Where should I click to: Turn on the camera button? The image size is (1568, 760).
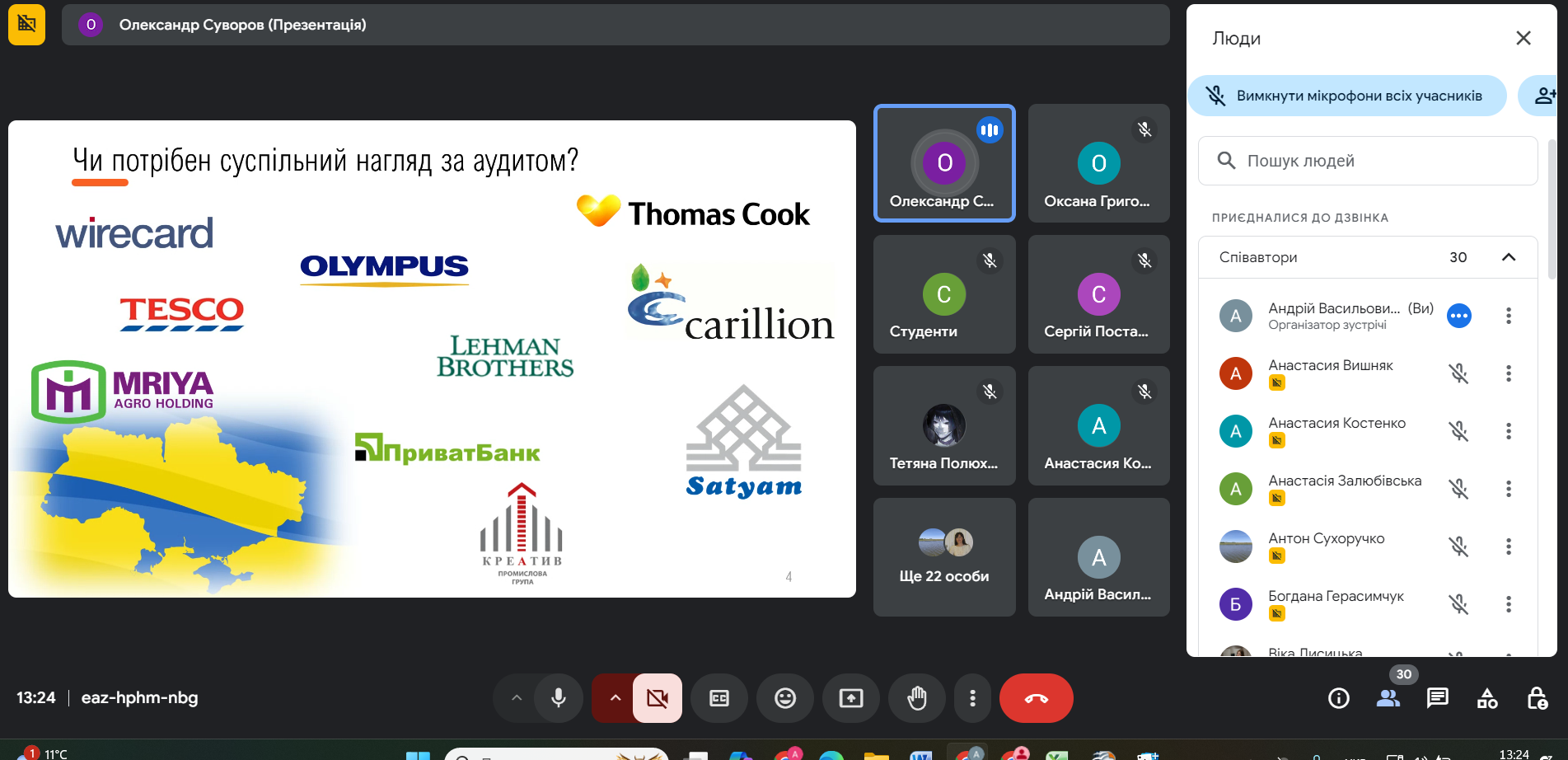click(x=658, y=698)
